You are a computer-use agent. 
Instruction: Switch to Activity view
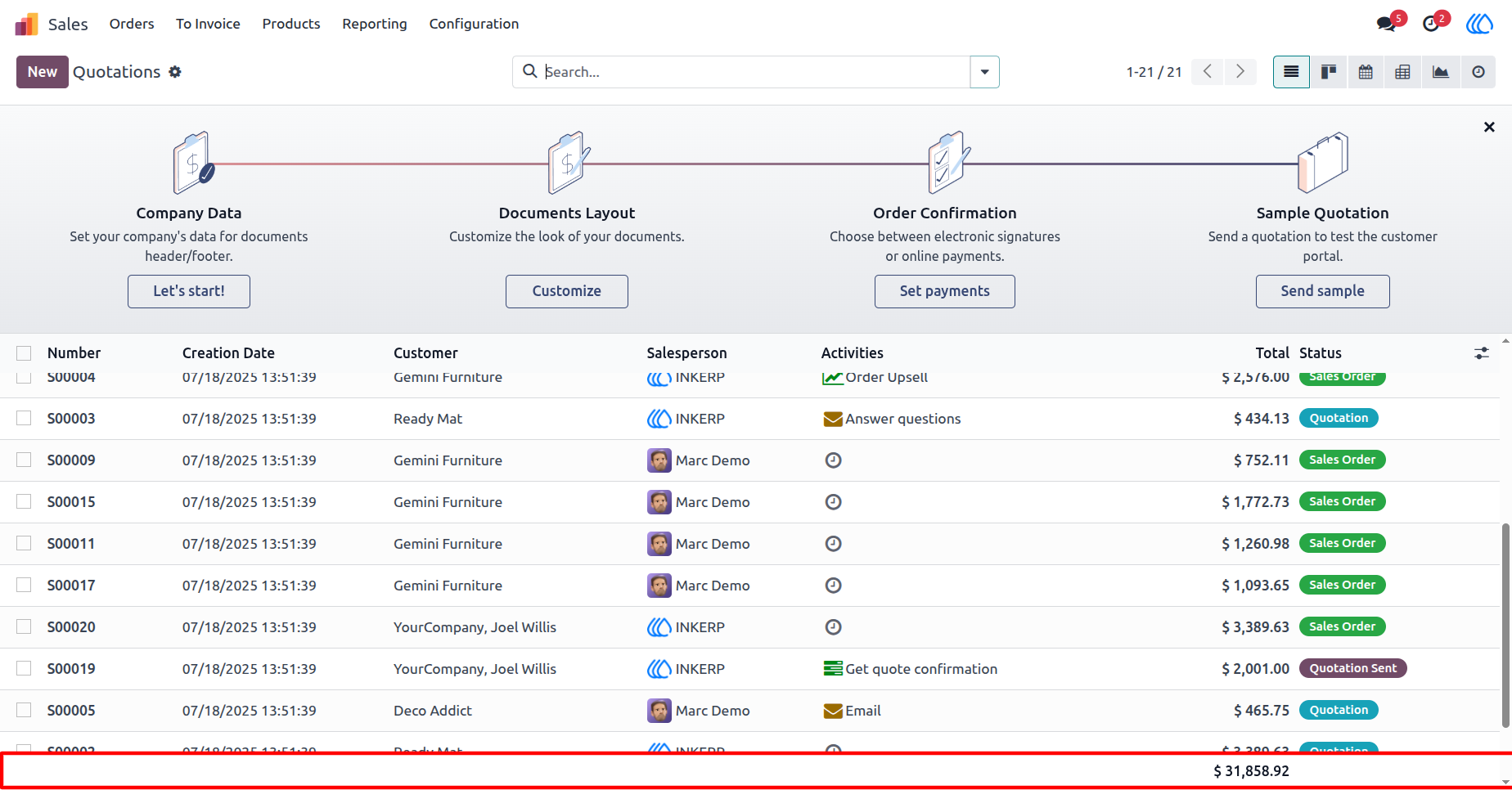[x=1478, y=72]
